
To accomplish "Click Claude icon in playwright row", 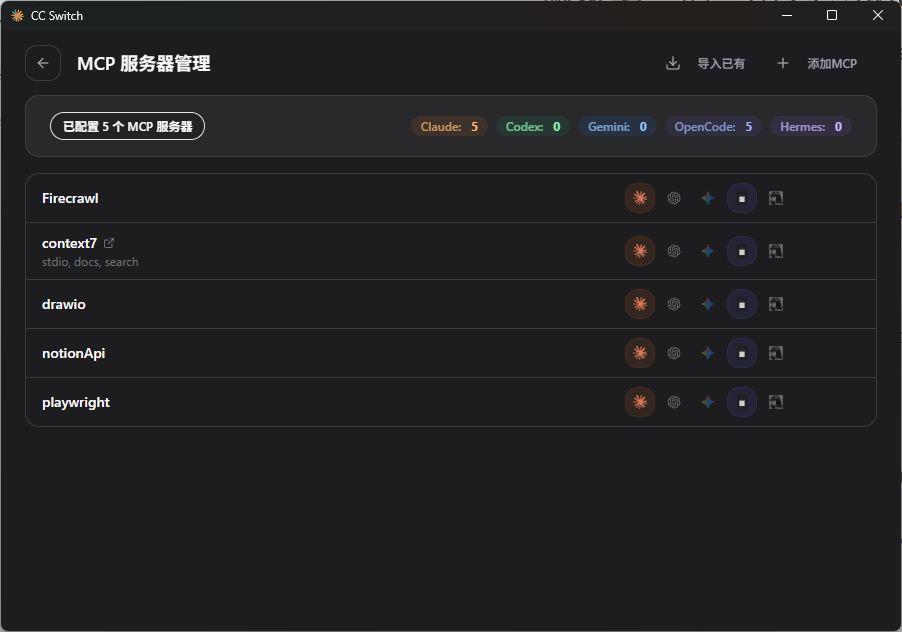I will [x=640, y=402].
